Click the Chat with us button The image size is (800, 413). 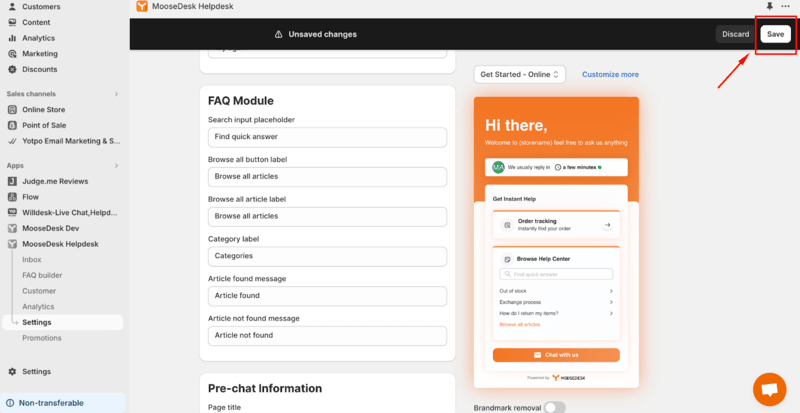click(x=556, y=355)
